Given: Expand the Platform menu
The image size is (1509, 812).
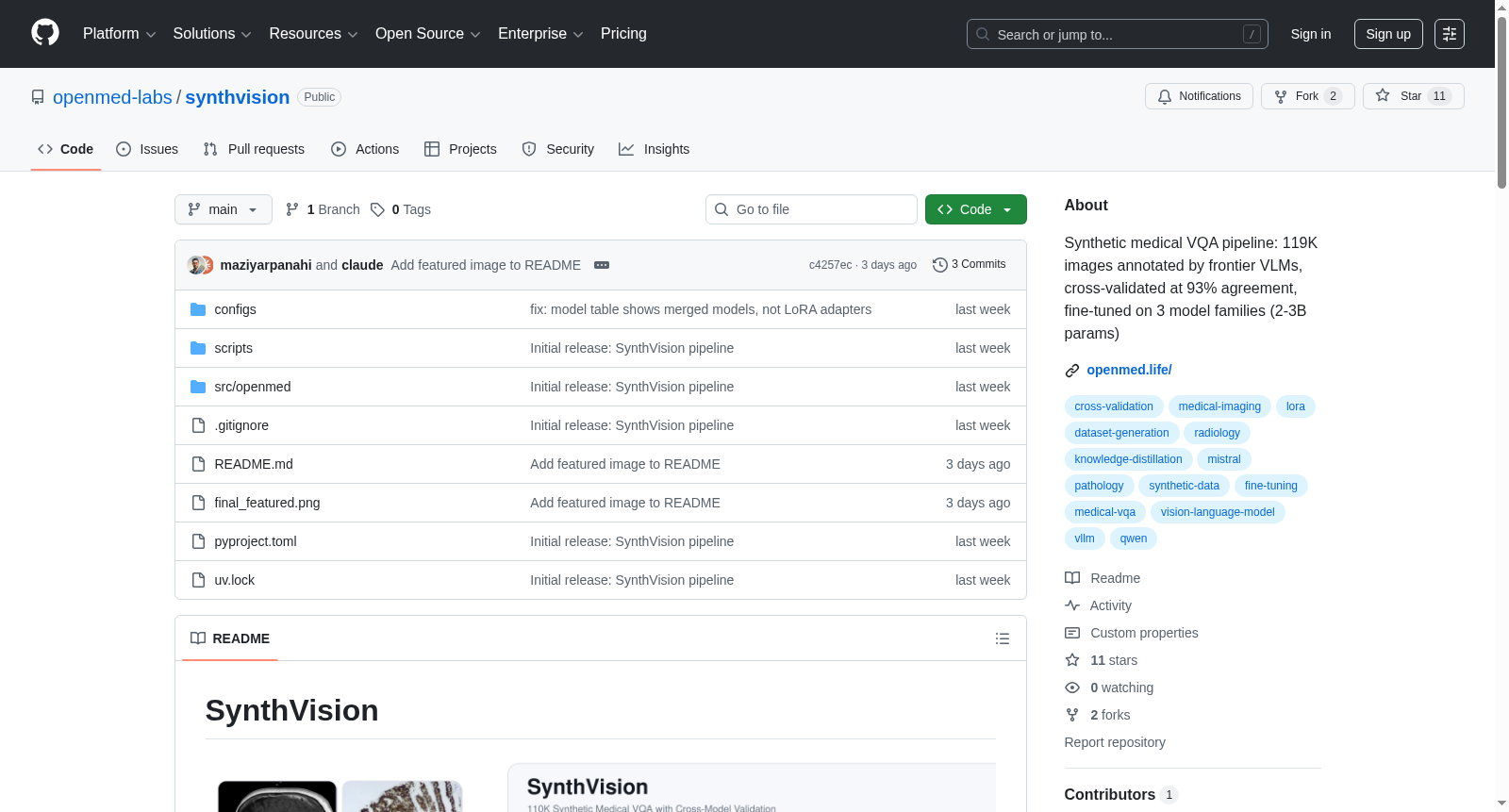Looking at the screenshot, I should tap(119, 34).
